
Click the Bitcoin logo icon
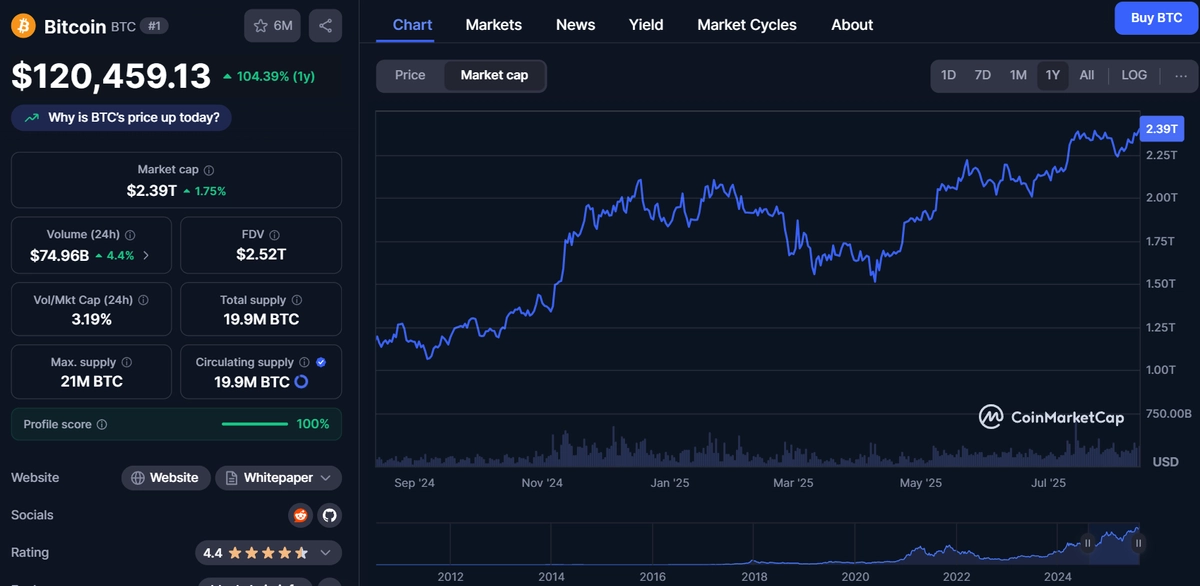pyautogui.click(x=24, y=26)
